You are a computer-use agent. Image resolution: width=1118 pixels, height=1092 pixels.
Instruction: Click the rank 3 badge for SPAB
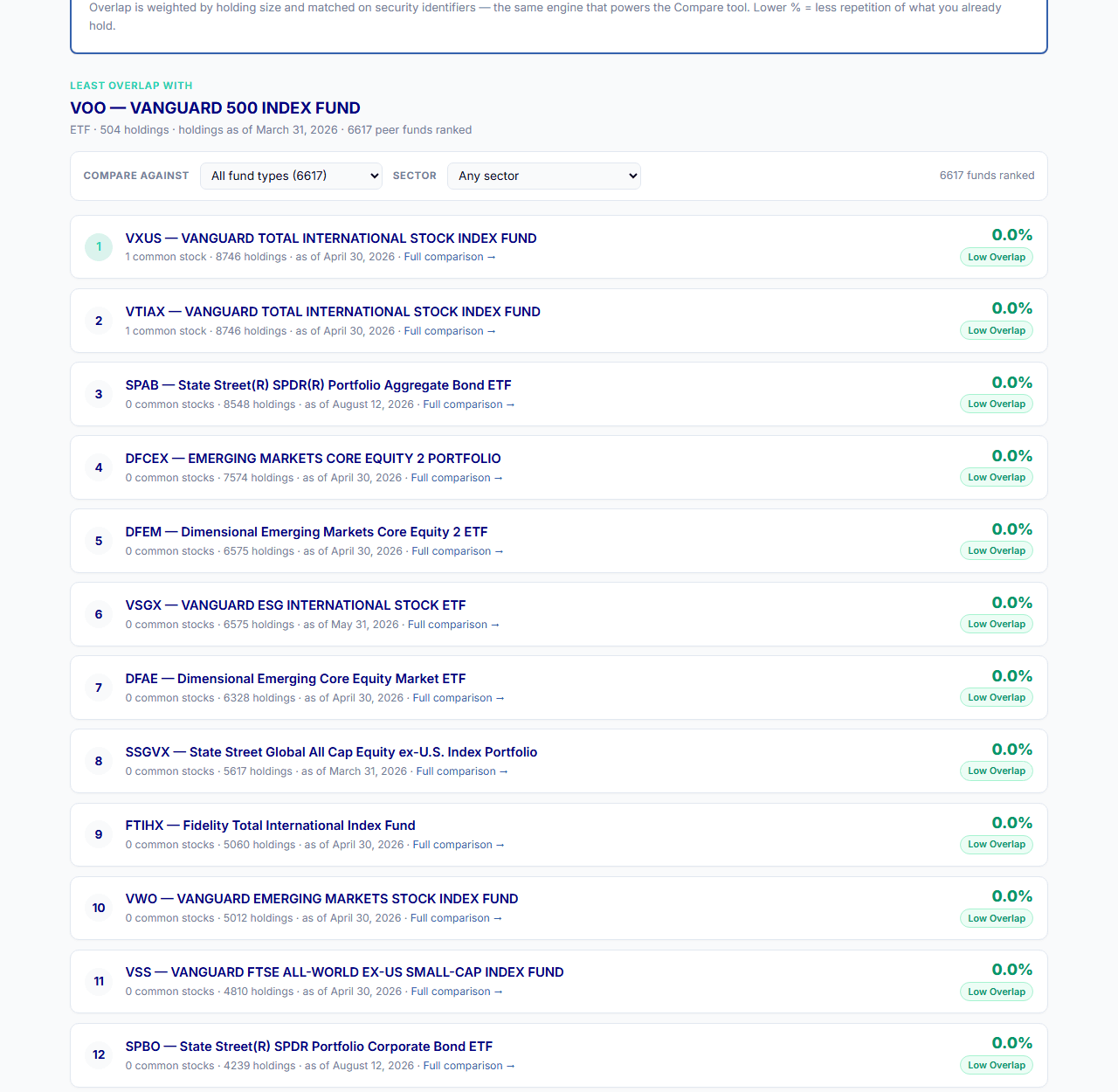[x=99, y=394]
